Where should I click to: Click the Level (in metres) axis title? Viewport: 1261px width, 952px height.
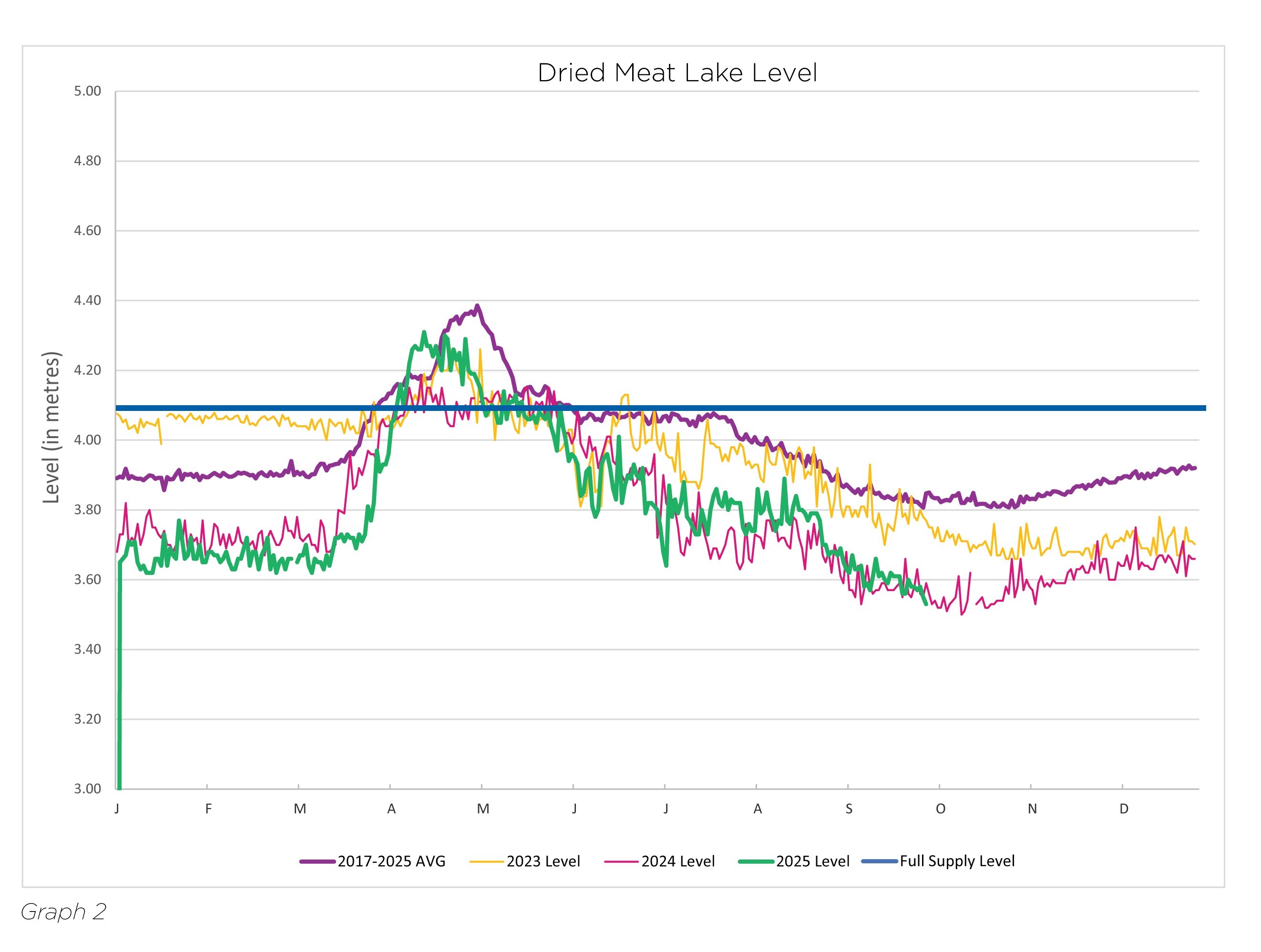click(x=51, y=428)
